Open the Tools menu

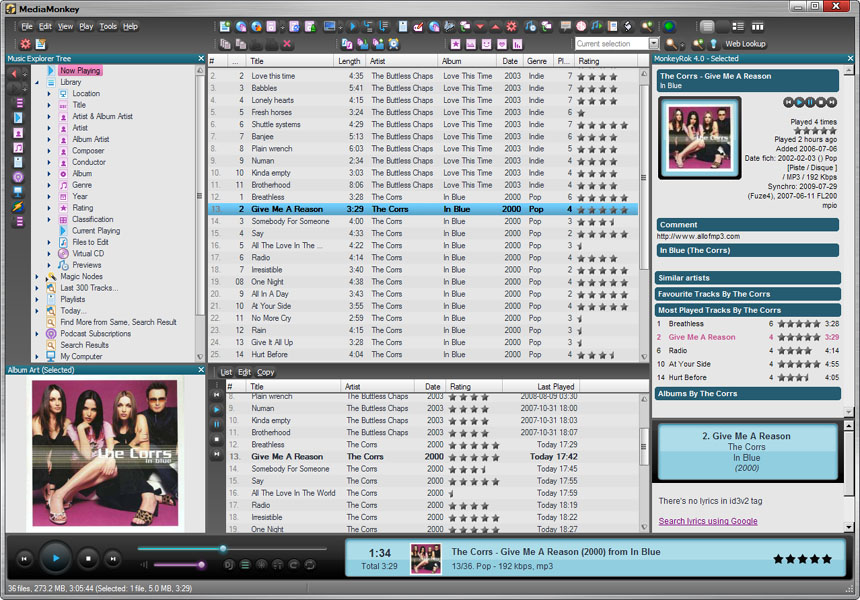[x=108, y=26]
